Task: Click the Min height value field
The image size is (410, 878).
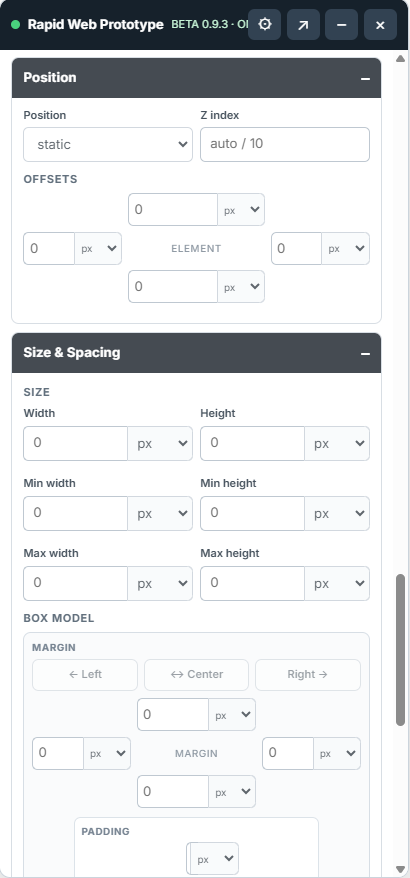Action: [x=253, y=513]
